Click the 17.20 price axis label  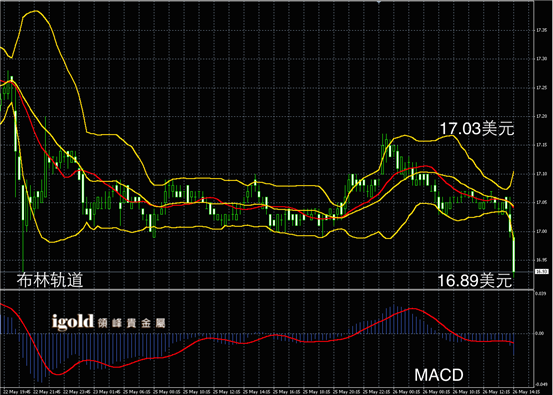tap(542, 116)
